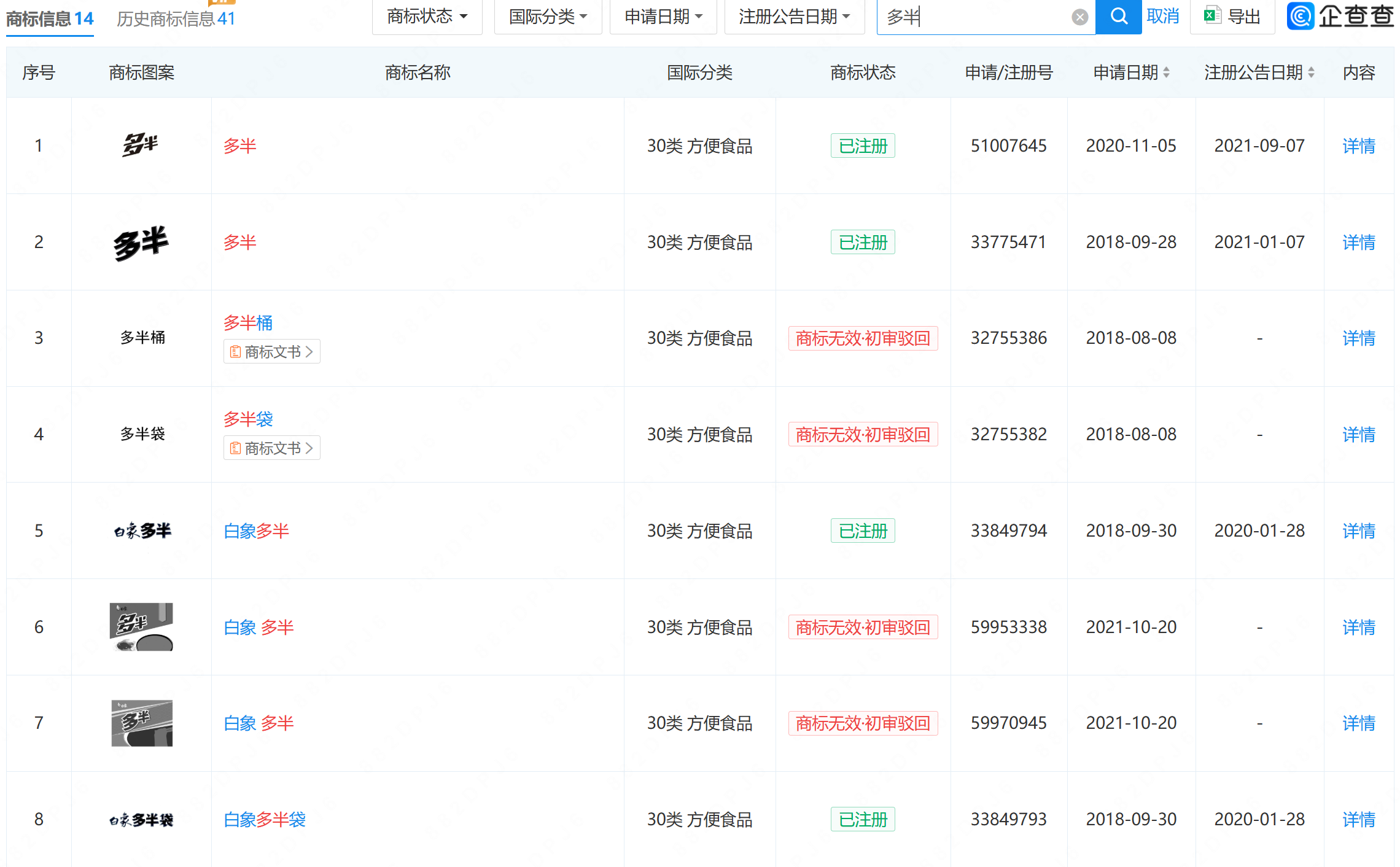Click the 申请/注册号 column header
This screenshot has width=1400, height=867.
point(1008,72)
